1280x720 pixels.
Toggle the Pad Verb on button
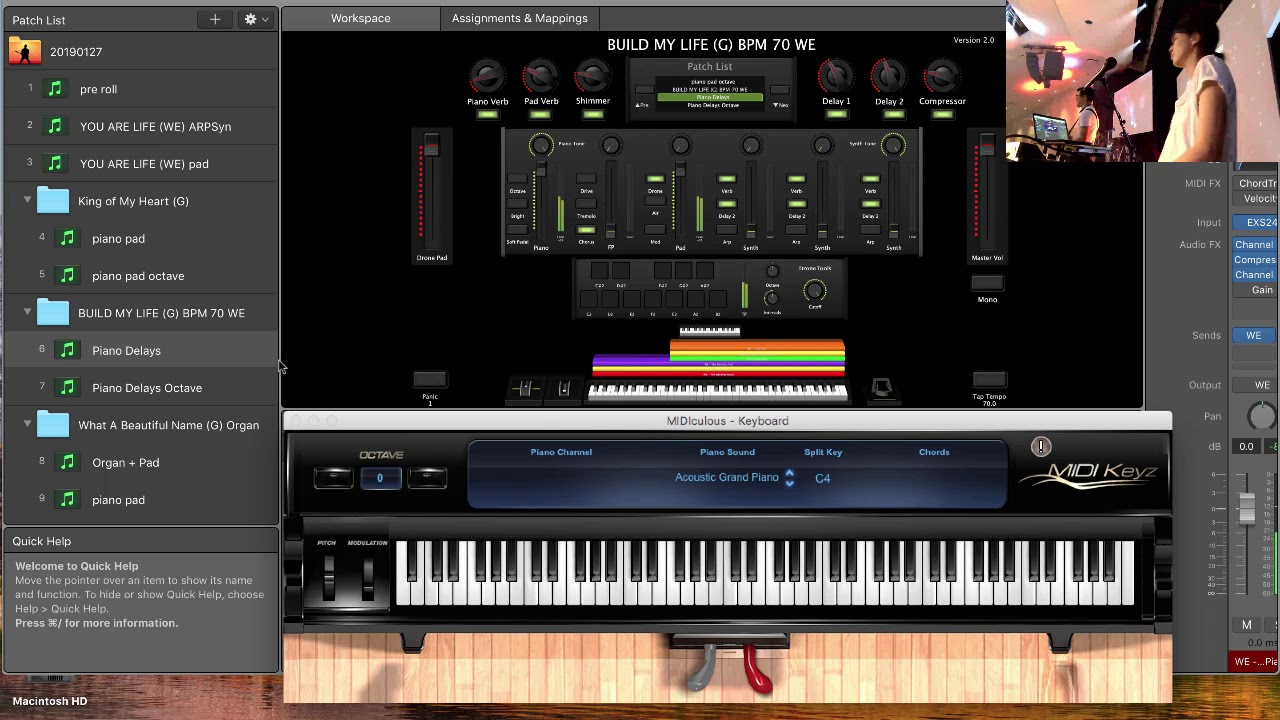541,115
